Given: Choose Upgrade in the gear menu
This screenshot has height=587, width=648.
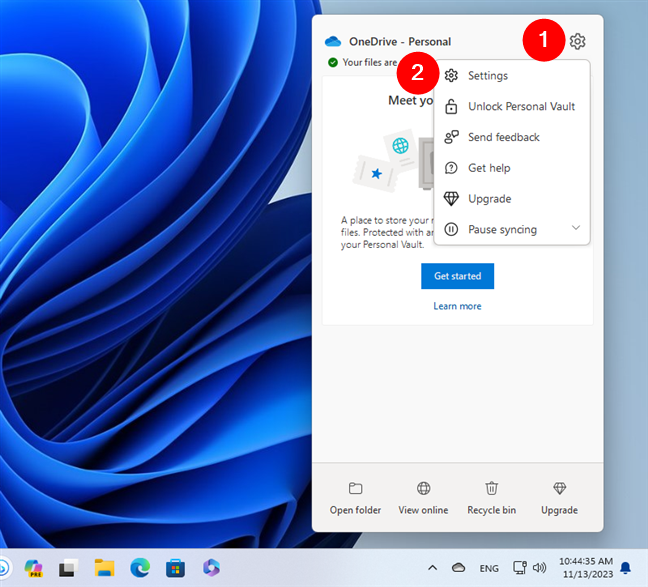Looking at the screenshot, I should click(512, 199).
